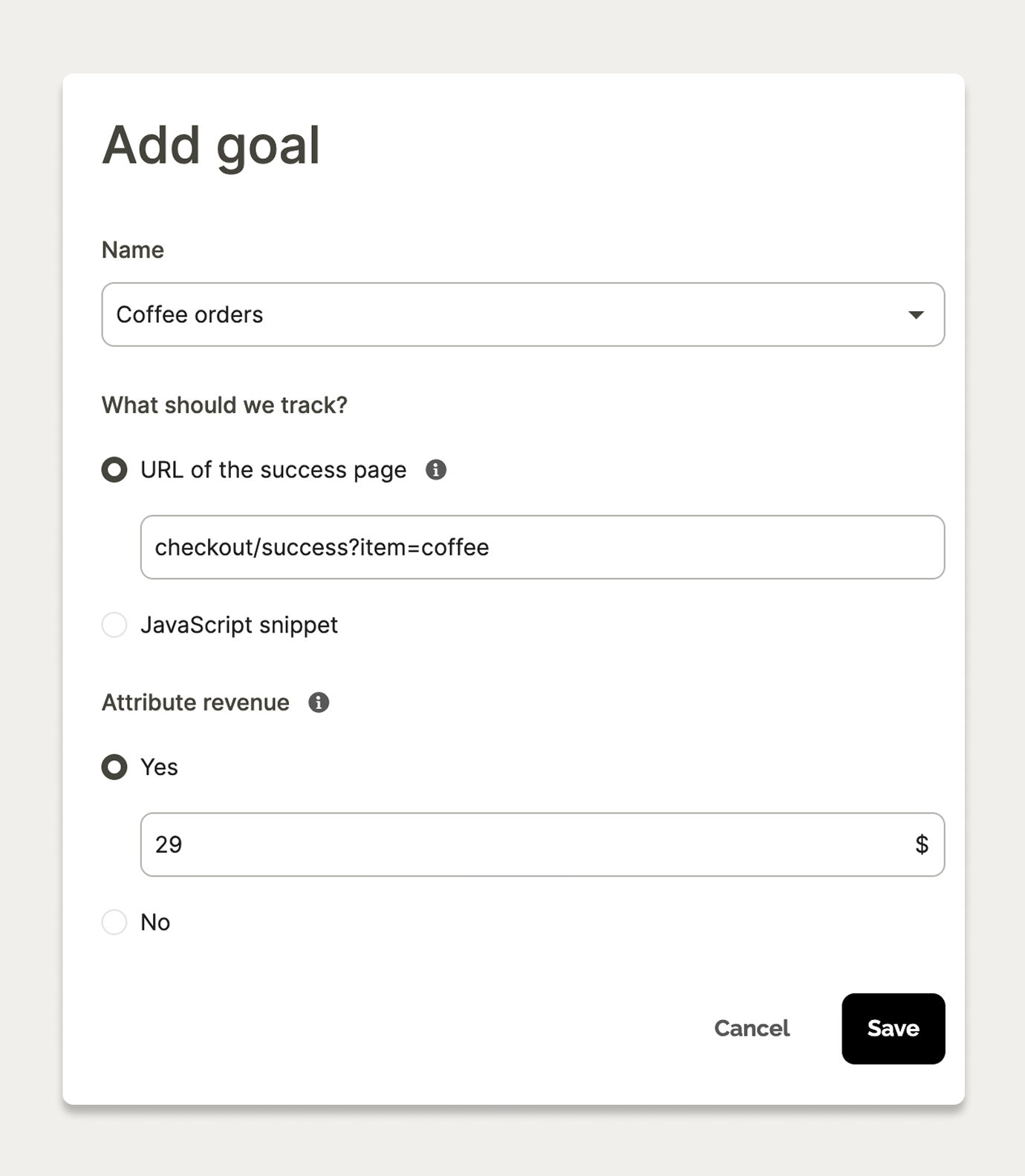Click info icon beside URL of success page
Viewport: 1025px width, 1176px height.
coord(436,470)
